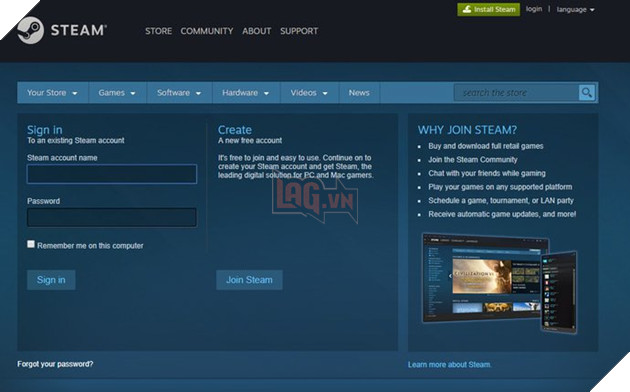Enable Remember me on this computer
This screenshot has width=630, height=392.
[x=31, y=244]
